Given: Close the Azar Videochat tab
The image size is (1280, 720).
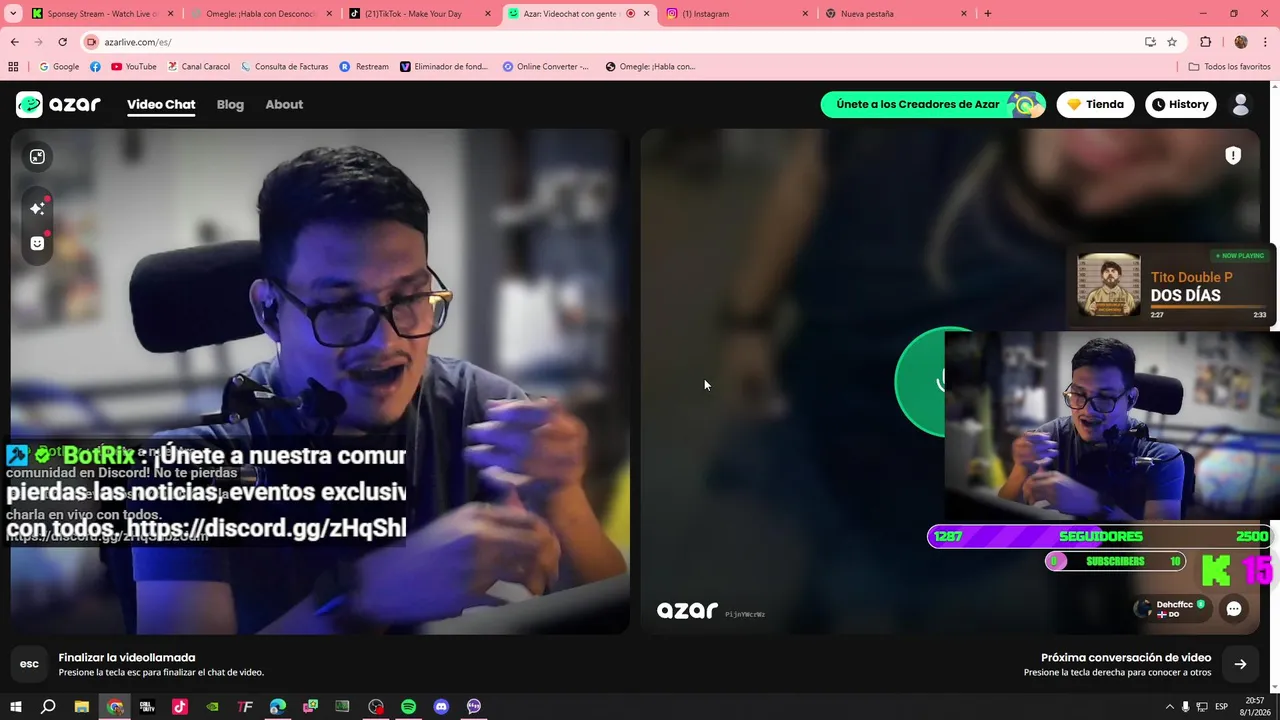Looking at the screenshot, I should coord(647,14).
